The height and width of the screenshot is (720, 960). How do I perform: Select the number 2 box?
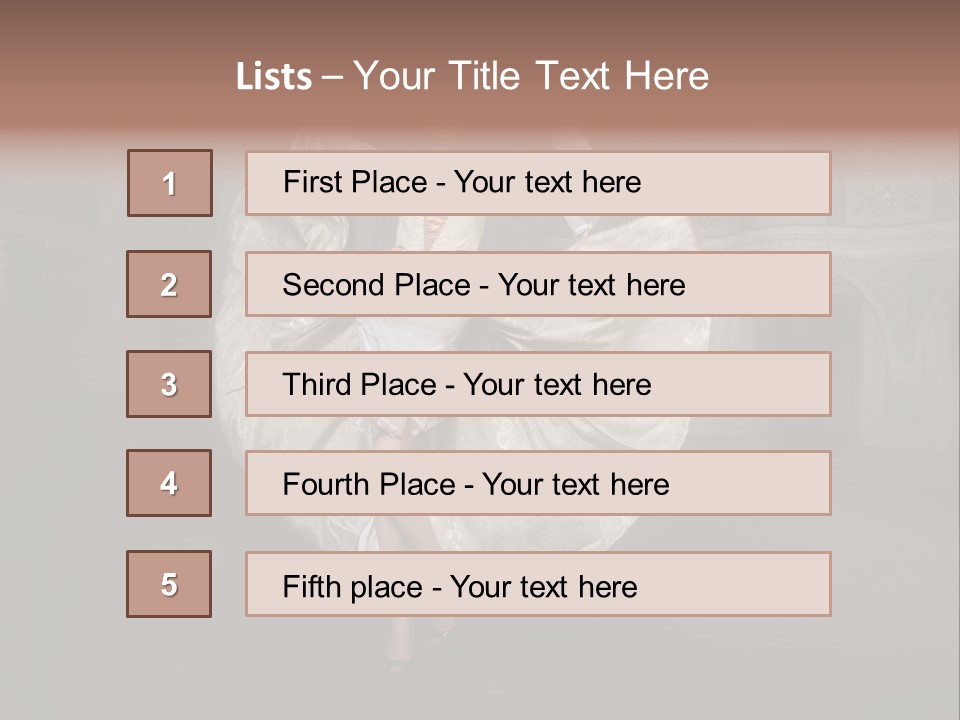coord(169,284)
